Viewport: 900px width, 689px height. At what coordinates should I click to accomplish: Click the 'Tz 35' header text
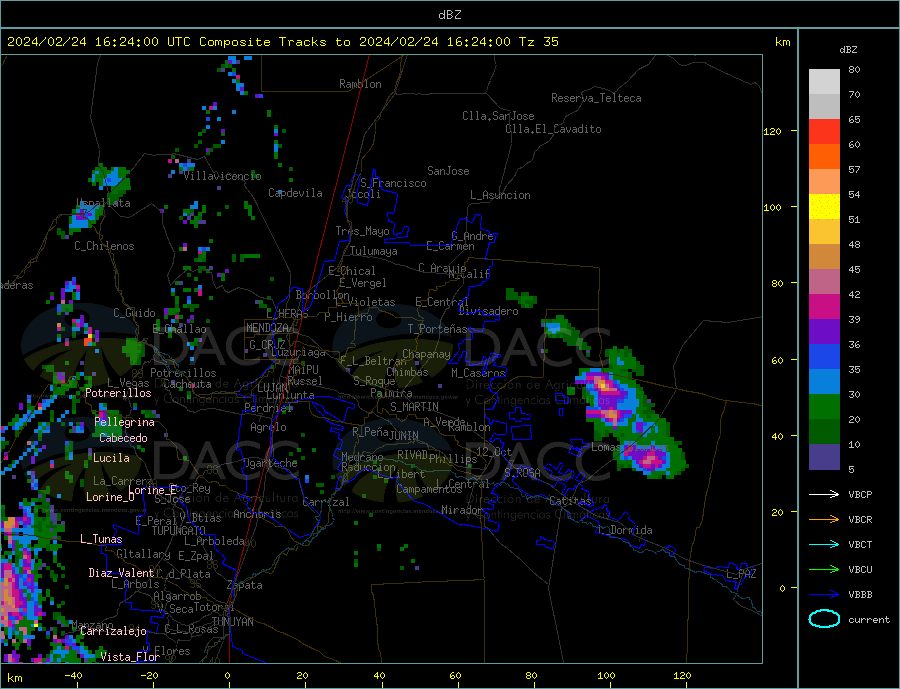coord(538,42)
